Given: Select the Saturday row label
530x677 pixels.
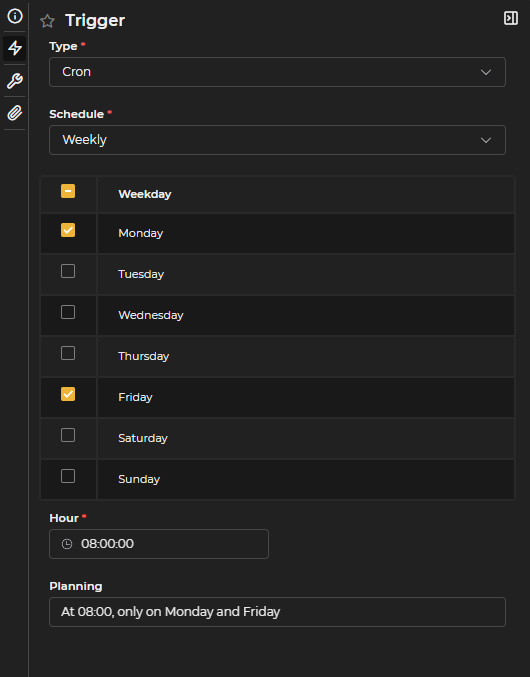Looking at the screenshot, I should click(x=143, y=438).
